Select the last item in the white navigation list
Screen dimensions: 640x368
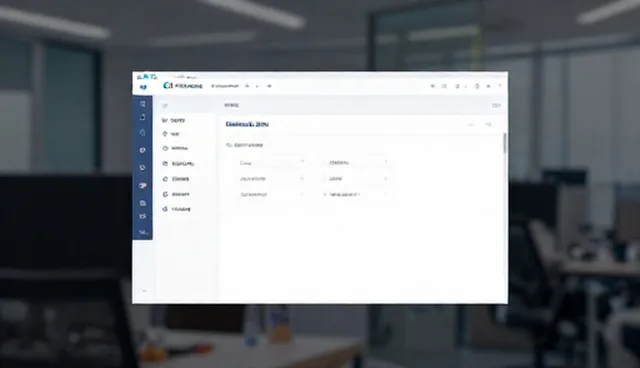point(176,209)
